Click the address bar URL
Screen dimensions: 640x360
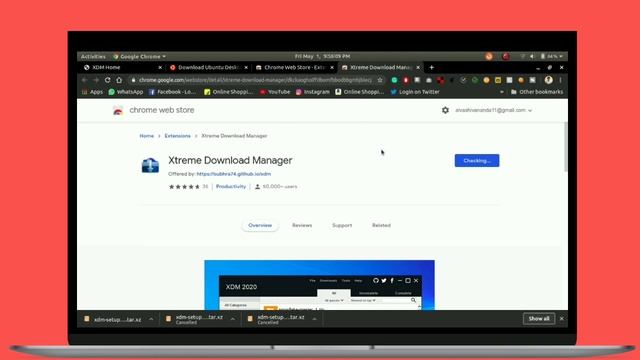pyautogui.click(x=255, y=80)
